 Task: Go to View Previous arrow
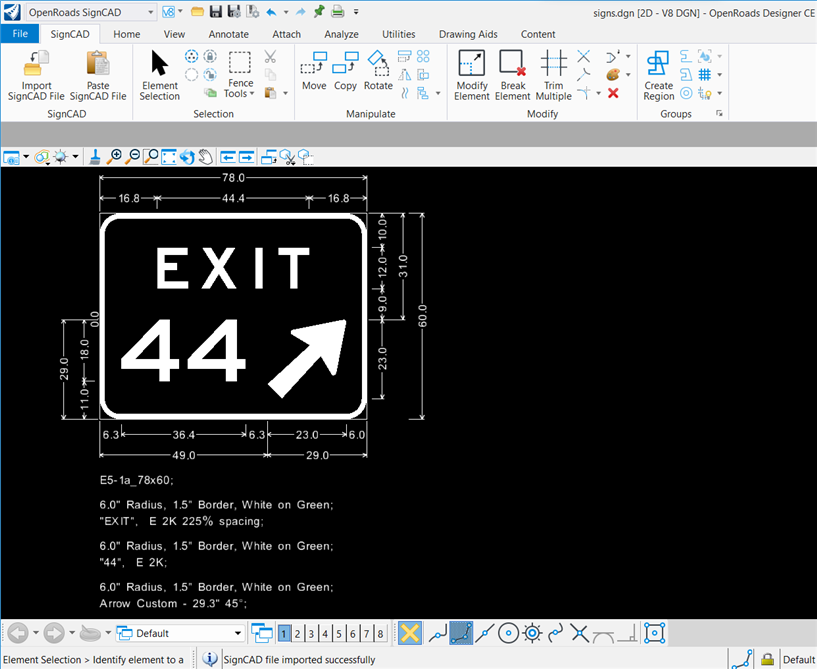click(228, 157)
